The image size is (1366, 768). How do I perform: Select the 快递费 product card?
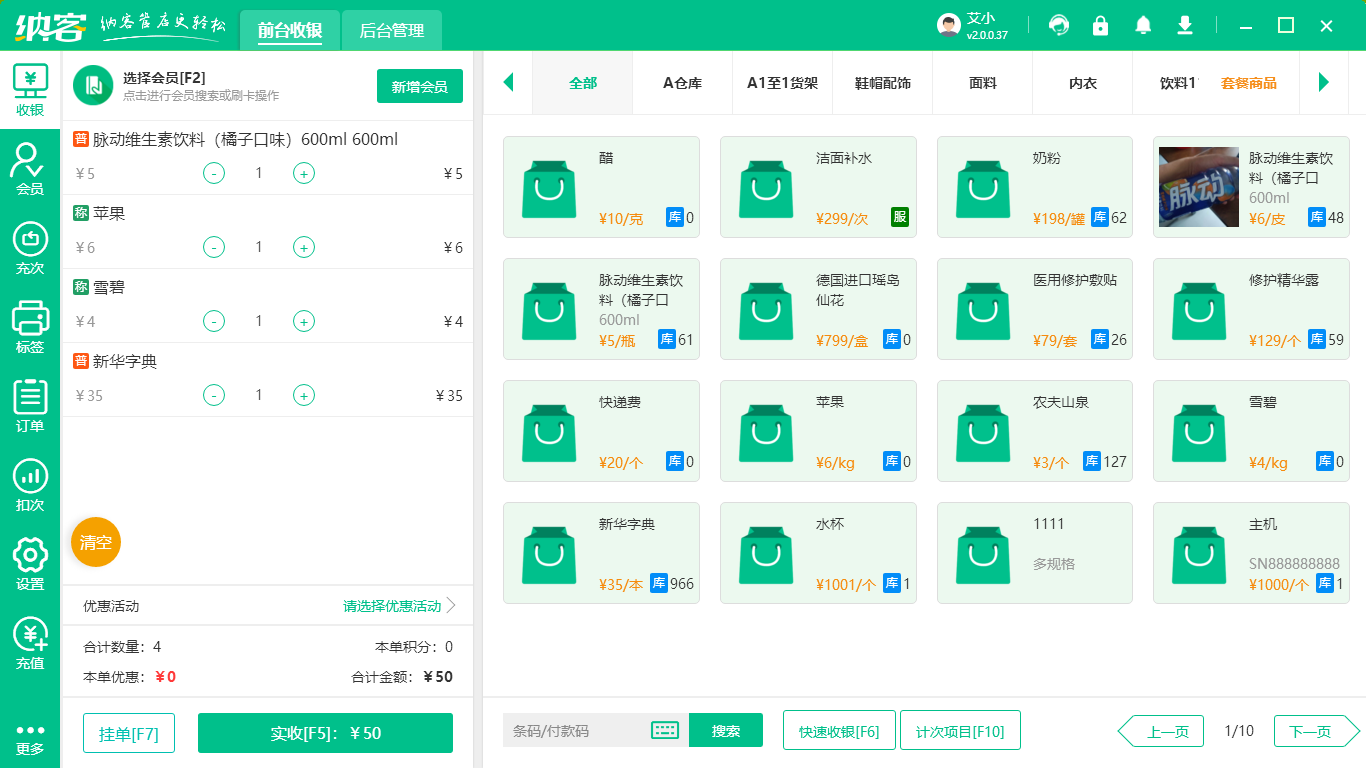(x=601, y=431)
